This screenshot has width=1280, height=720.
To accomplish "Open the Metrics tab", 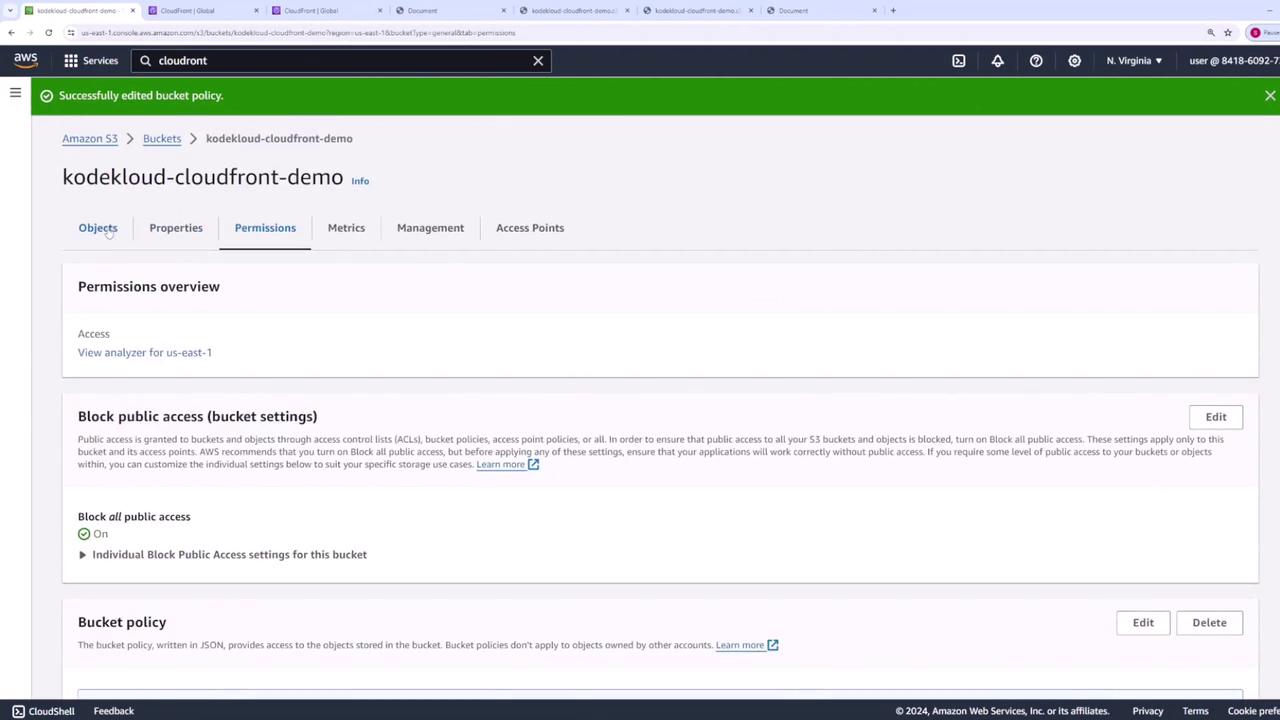I will point(346,228).
